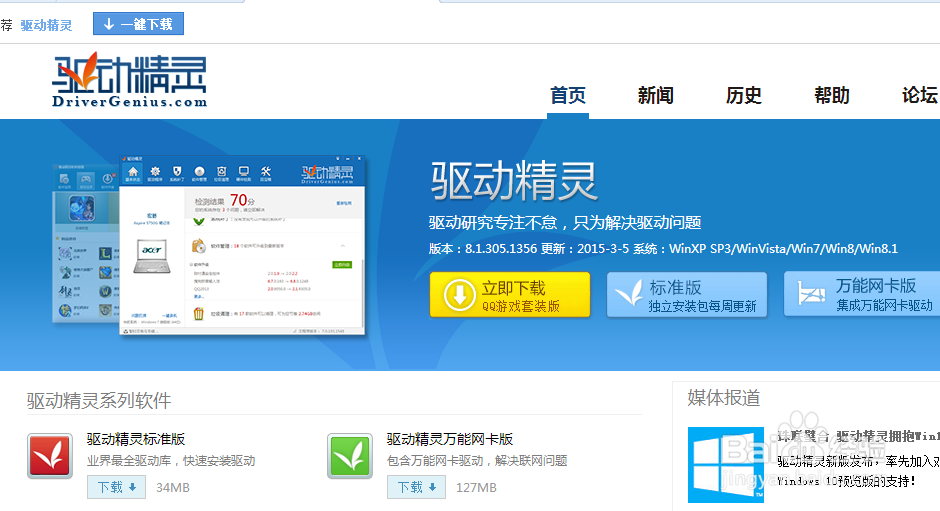This screenshot has height=511, width=940.
Task: Click the home icon in the banner screenshot toolbar
Action: tap(133, 172)
